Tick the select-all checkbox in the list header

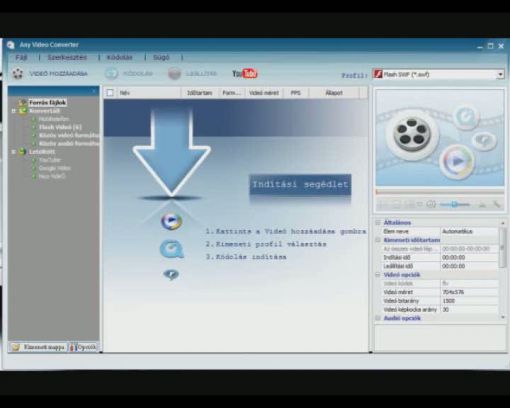coord(110,93)
